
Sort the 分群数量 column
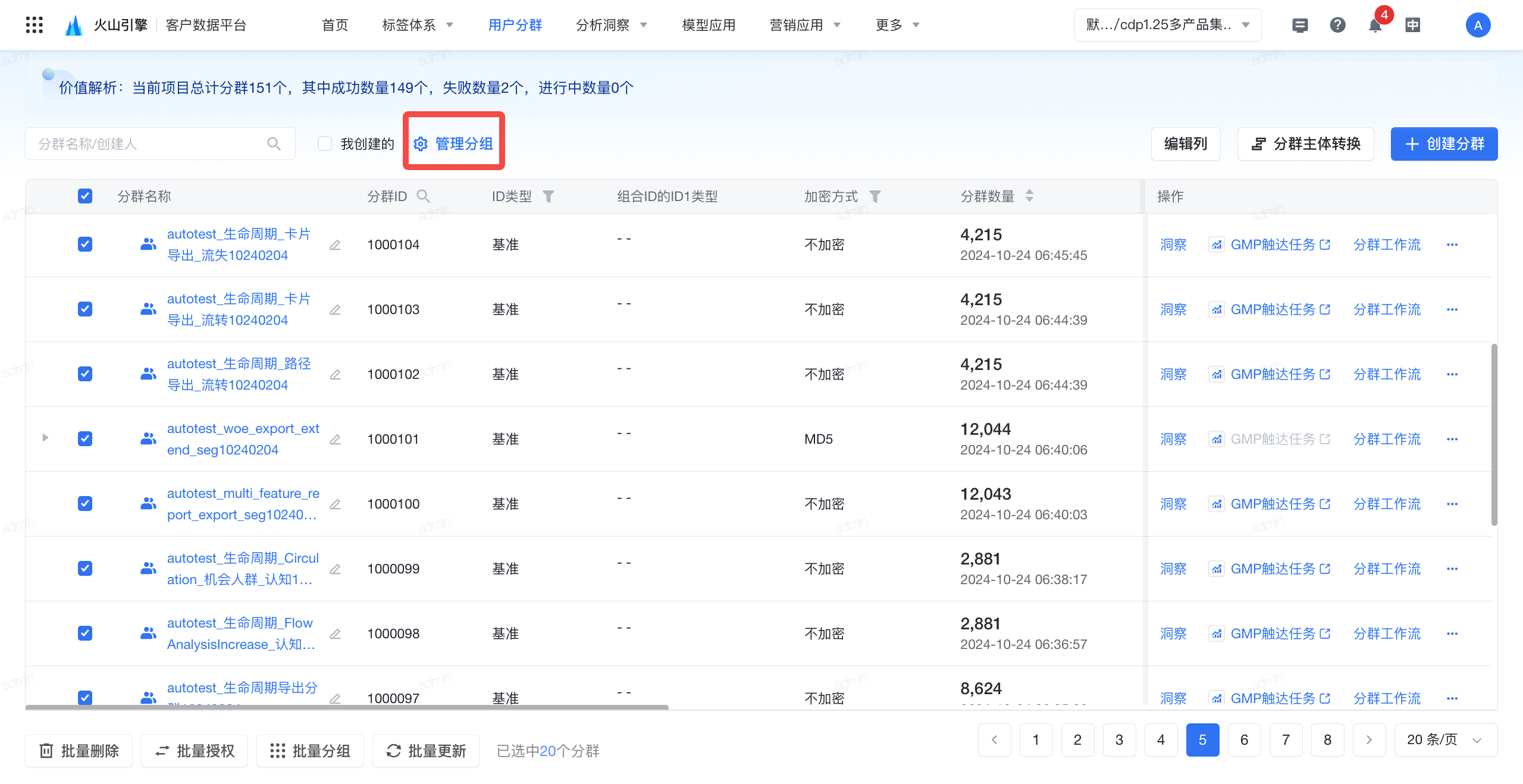click(1029, 196)
